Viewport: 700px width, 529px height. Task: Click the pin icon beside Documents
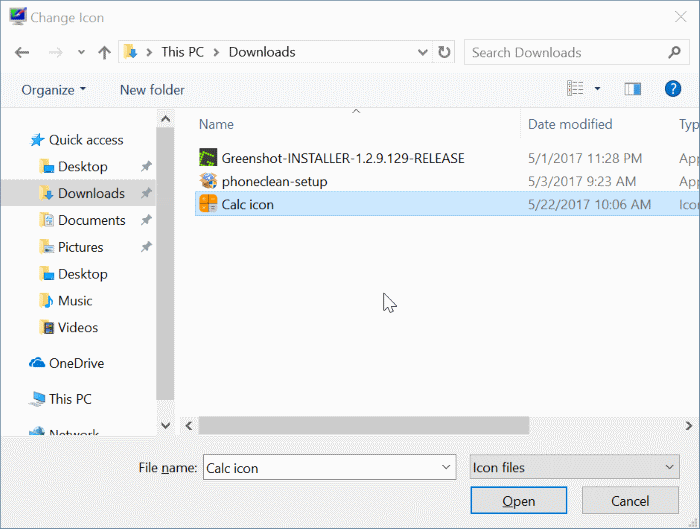[x=146, y=220]
